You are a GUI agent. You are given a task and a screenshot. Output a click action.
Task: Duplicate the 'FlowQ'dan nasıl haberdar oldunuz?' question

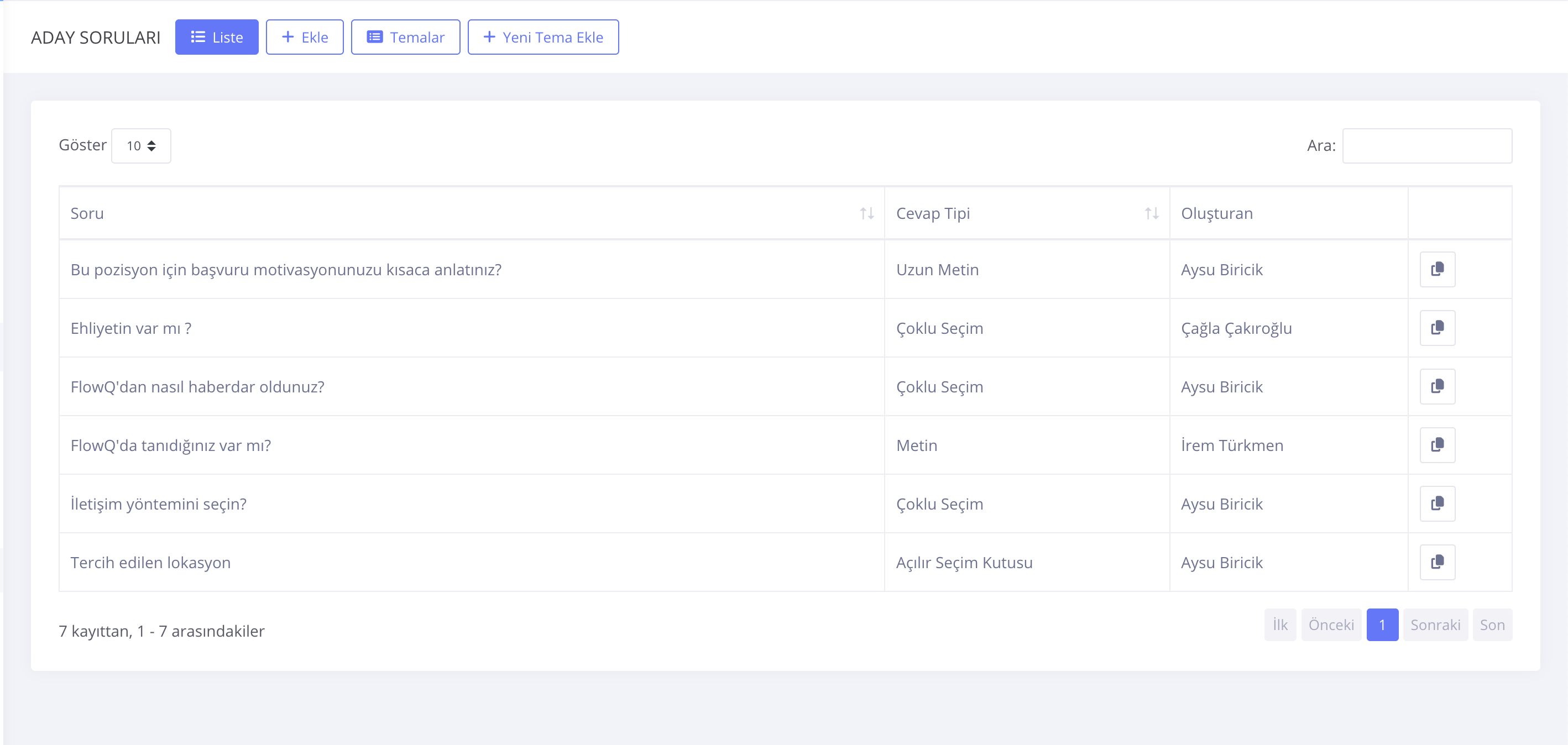click(x=1437, y=386)
